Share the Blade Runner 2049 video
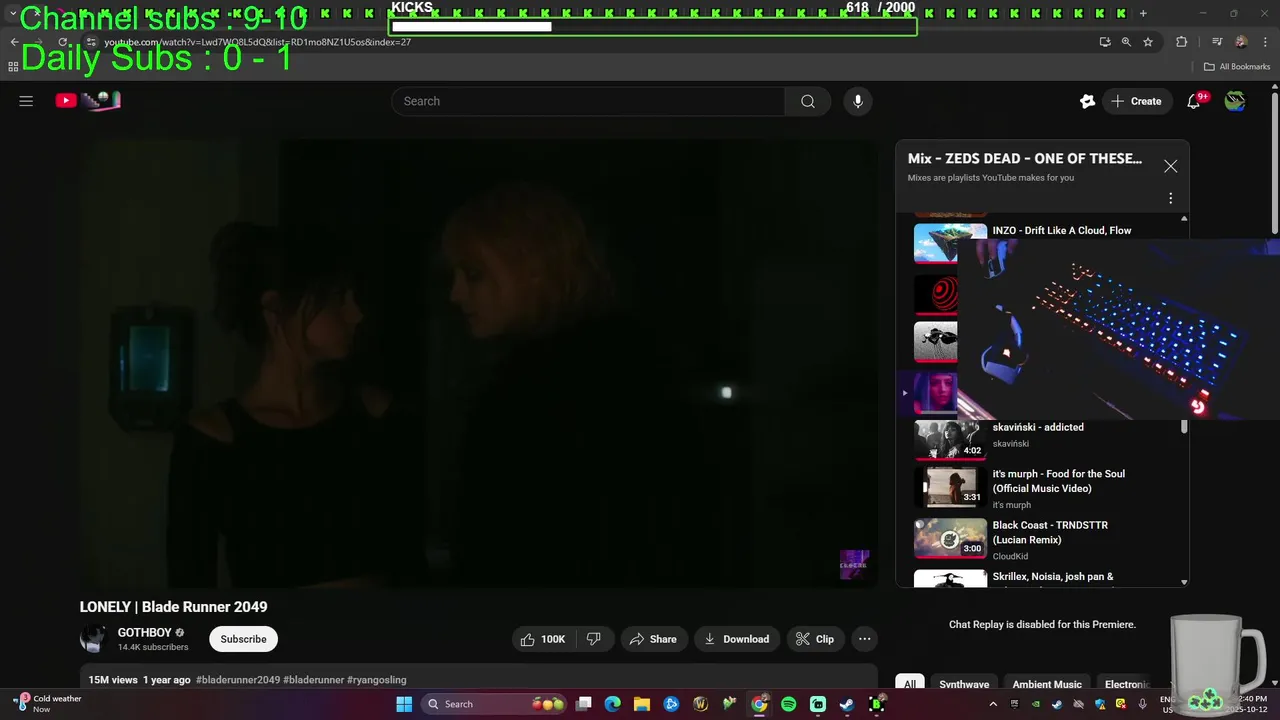1280x720 pixels. [653, 639]
